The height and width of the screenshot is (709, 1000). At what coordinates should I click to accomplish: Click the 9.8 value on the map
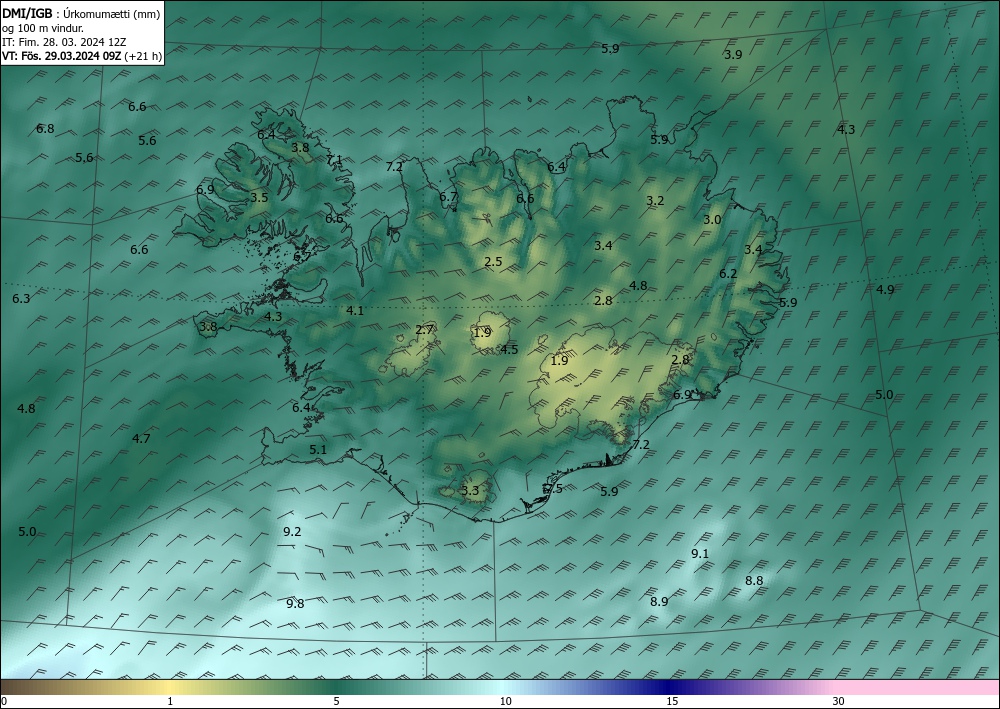tap(295, 603)
